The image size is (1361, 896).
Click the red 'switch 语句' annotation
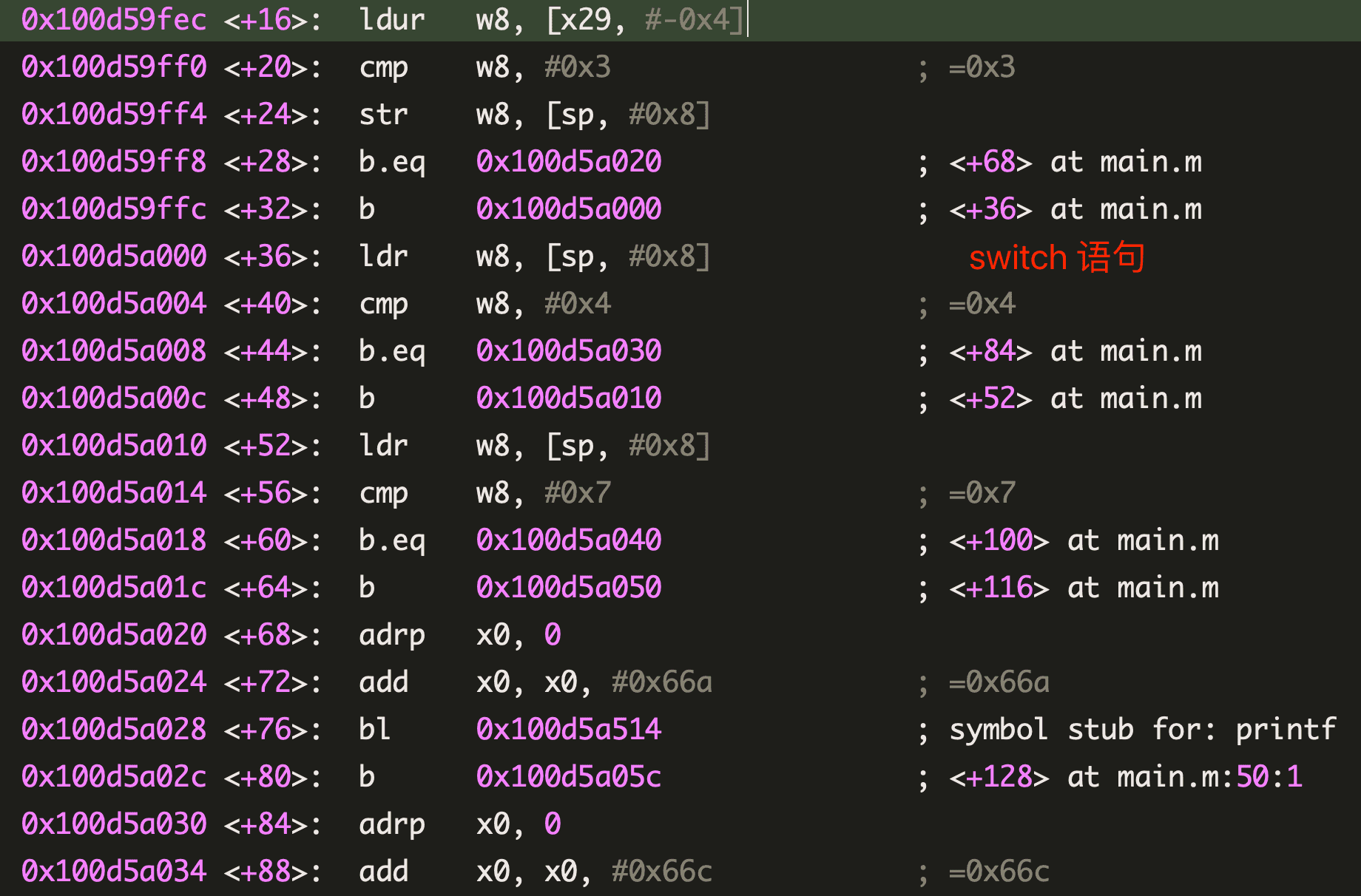1057,257
